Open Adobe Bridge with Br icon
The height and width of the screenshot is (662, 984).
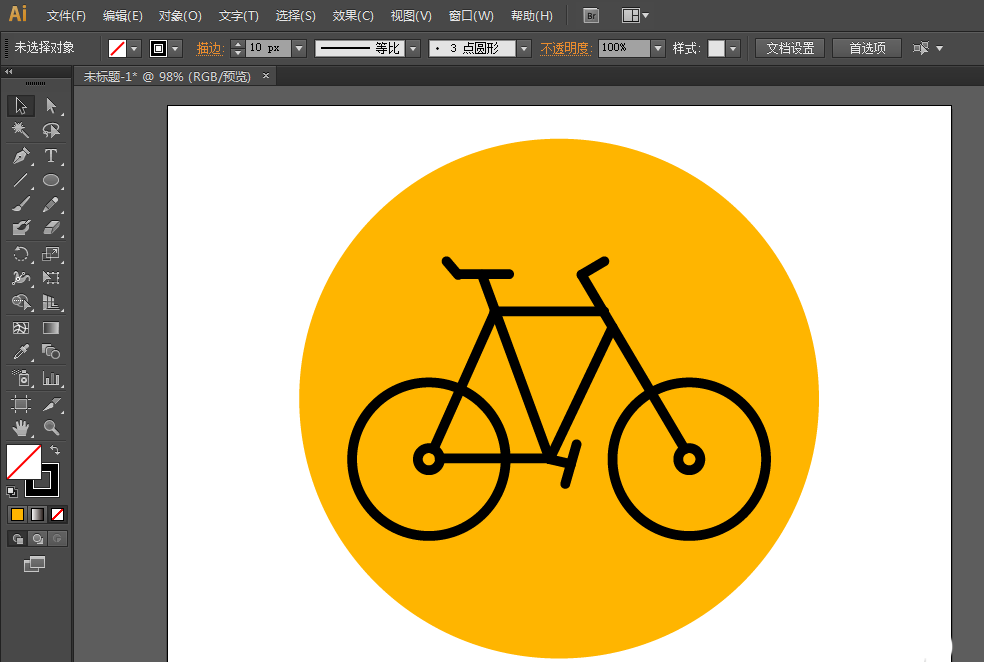[x=591, y=16]
